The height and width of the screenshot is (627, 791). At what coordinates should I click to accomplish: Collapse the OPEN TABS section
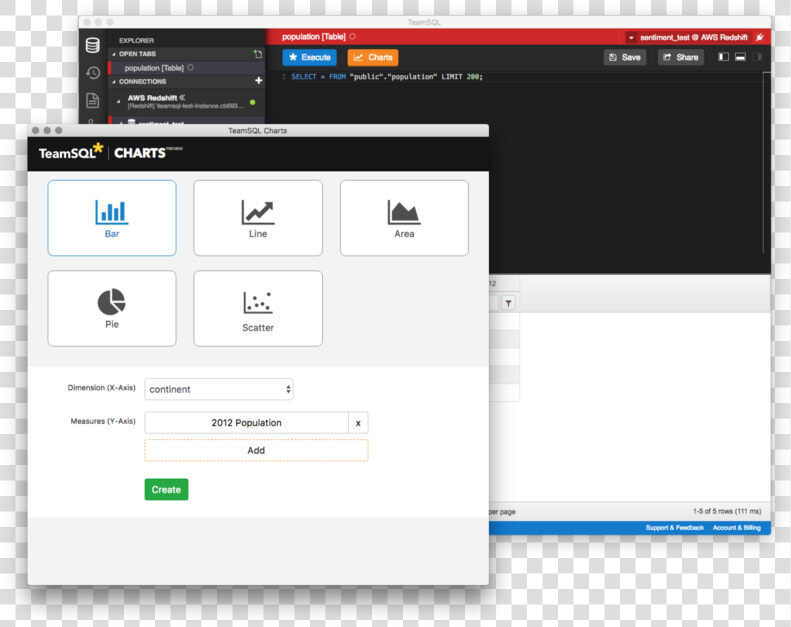click(x=114, y=54)
